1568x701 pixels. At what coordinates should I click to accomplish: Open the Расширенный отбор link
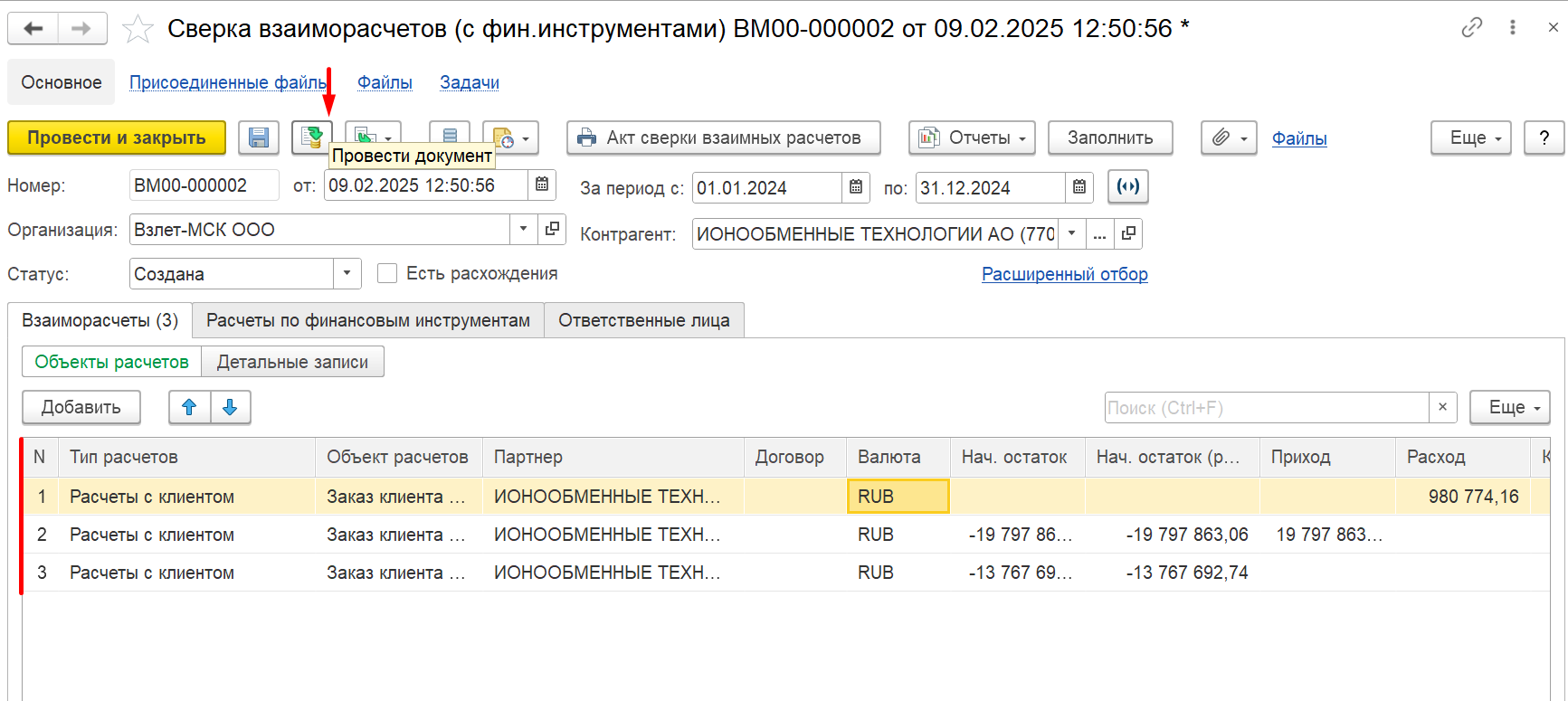pyautogui.click(x=1065, y=274)
